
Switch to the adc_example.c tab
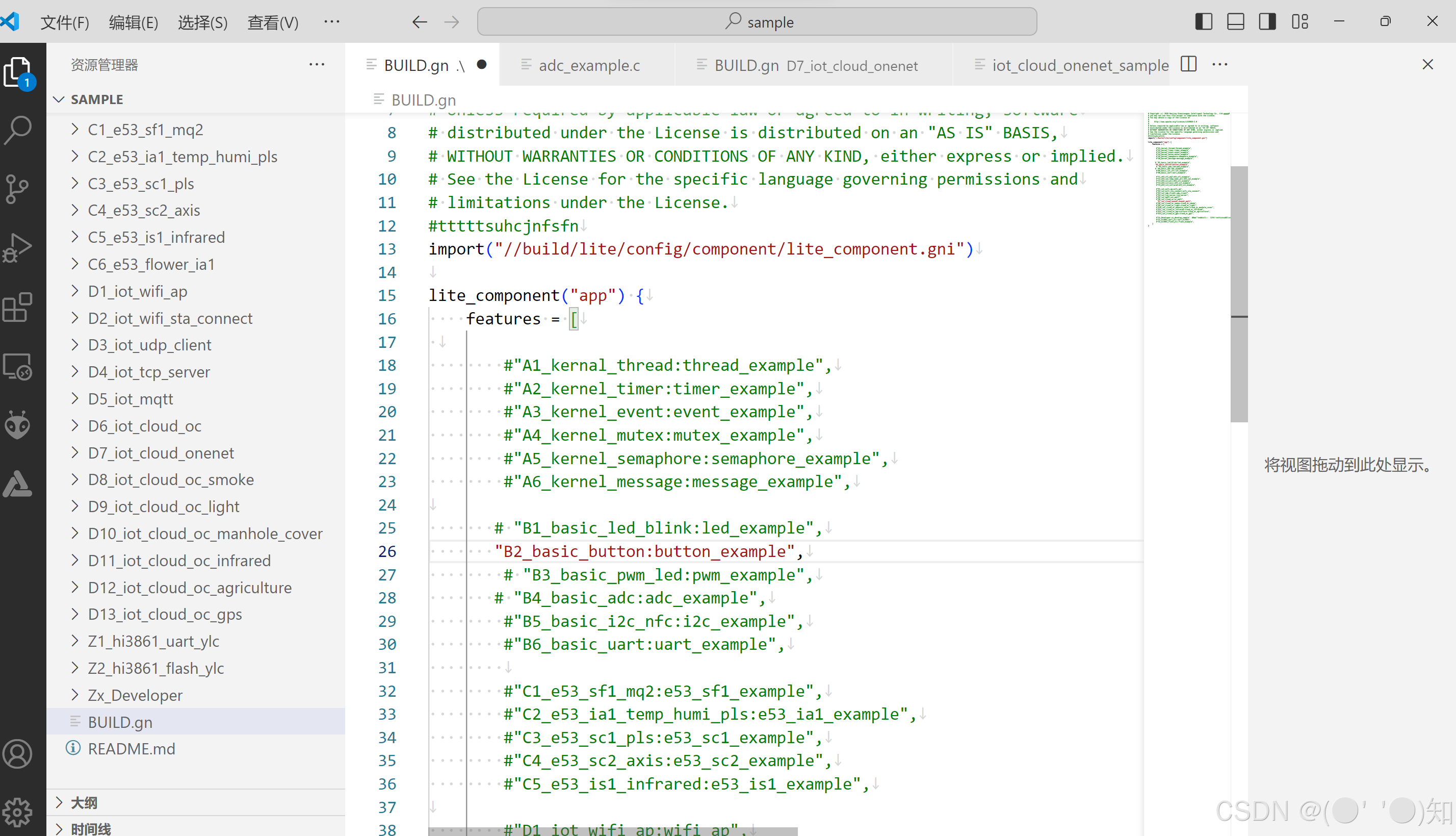589,65
